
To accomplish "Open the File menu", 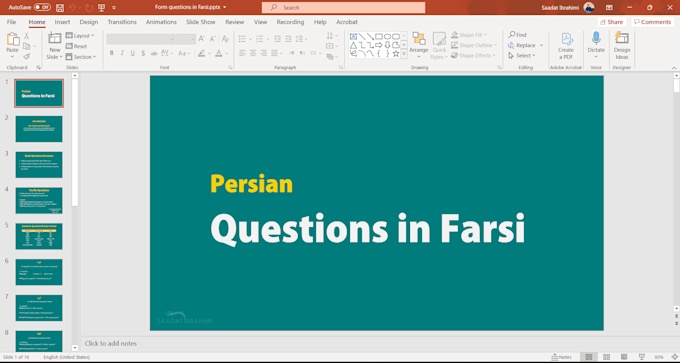I will [11, 22].
